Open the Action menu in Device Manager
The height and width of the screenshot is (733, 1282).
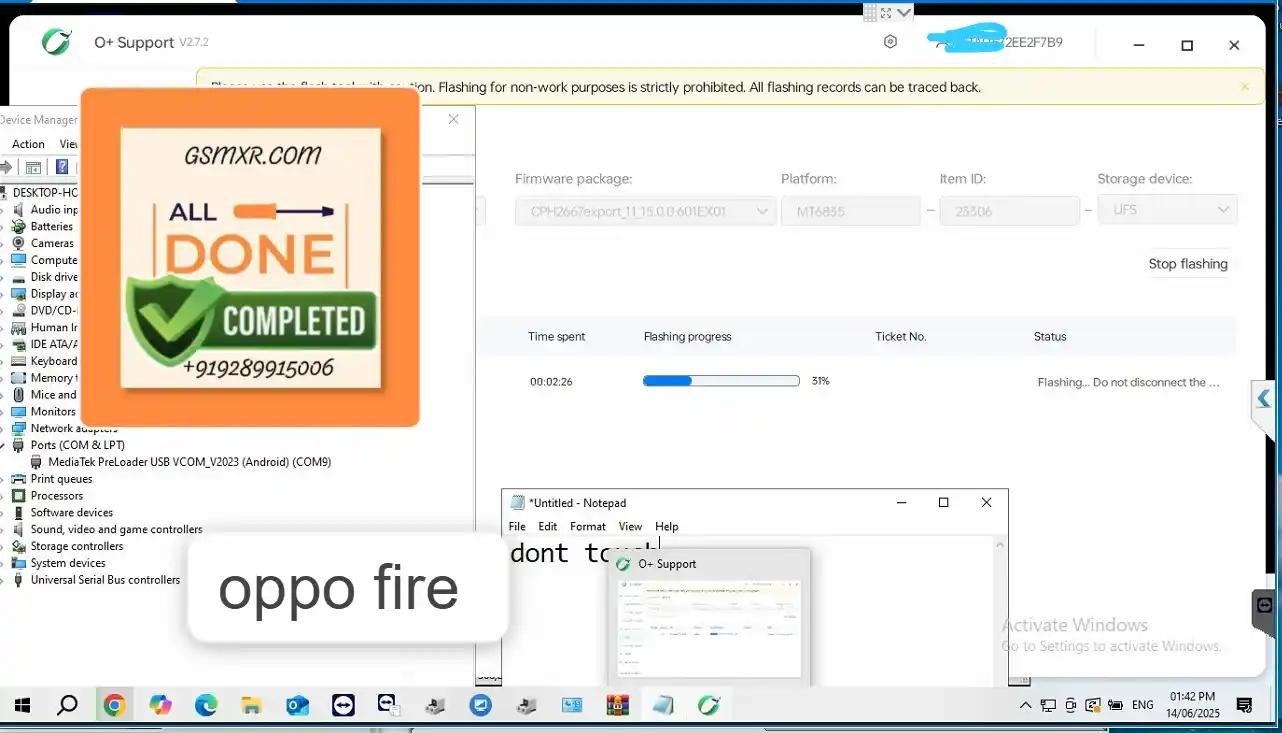(28, 144)
